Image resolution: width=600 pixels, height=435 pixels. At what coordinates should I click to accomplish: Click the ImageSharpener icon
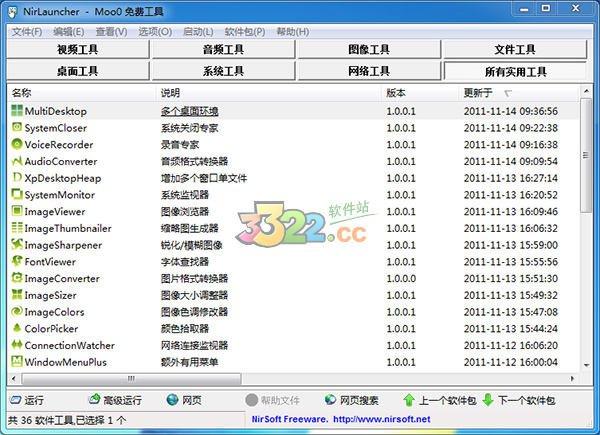(17, 244)
